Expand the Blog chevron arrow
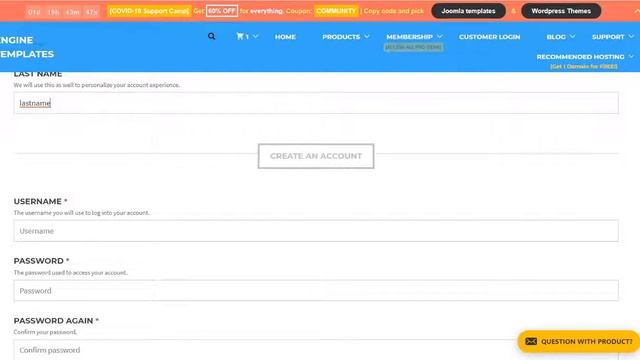This screenshot has width=640, height=360. click(x=572, y=37)
